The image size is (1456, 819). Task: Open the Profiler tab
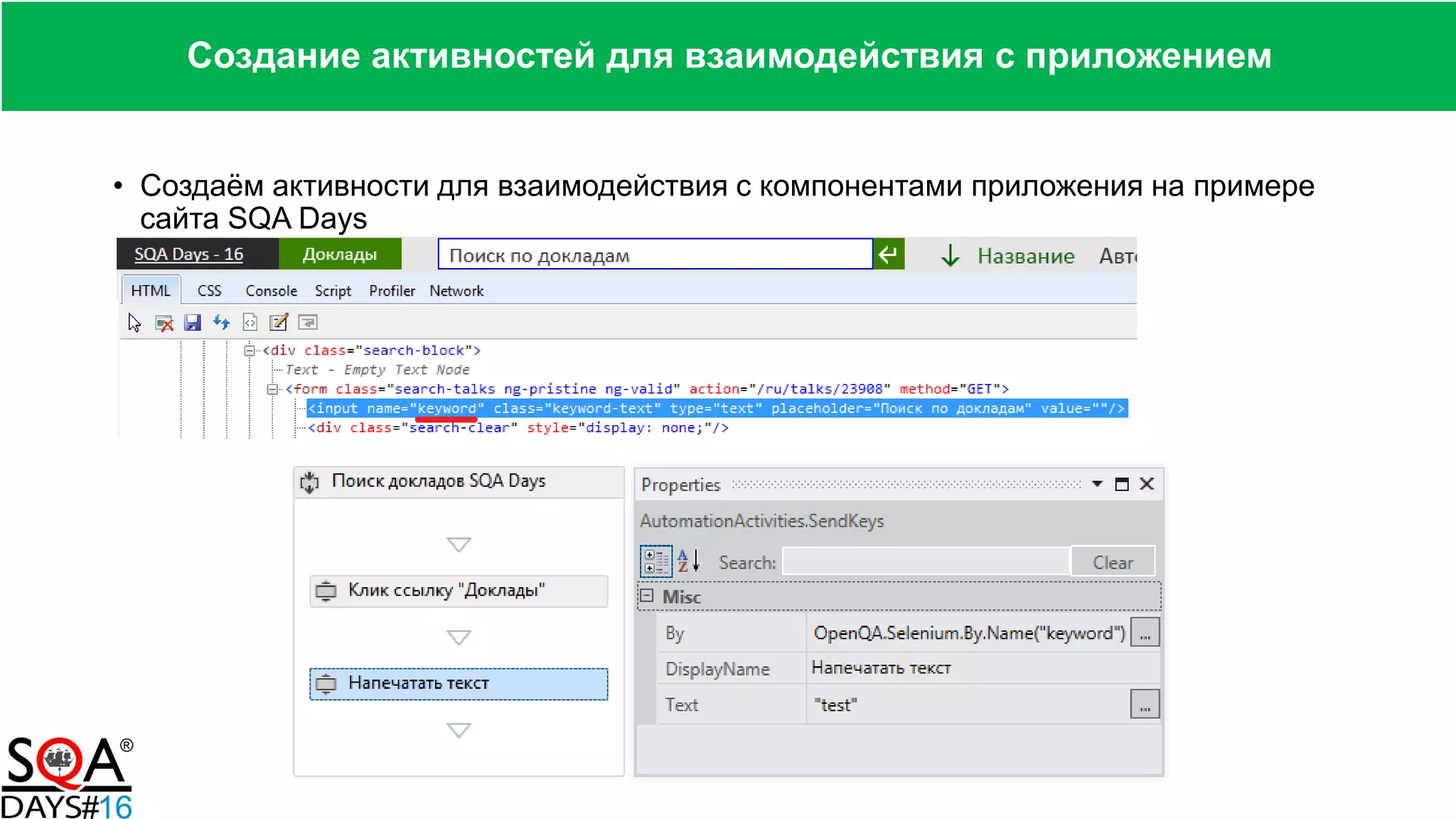click(x=392, y=291)
